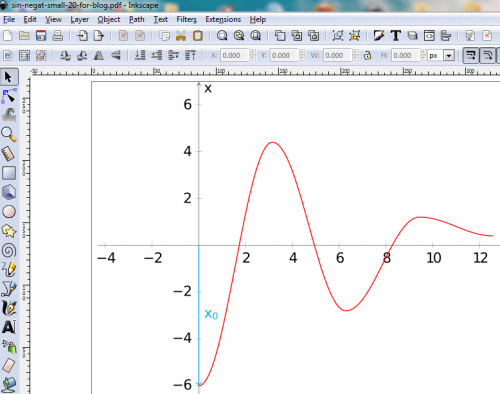Flip selection vertically
500x394 pixels.
115,55
